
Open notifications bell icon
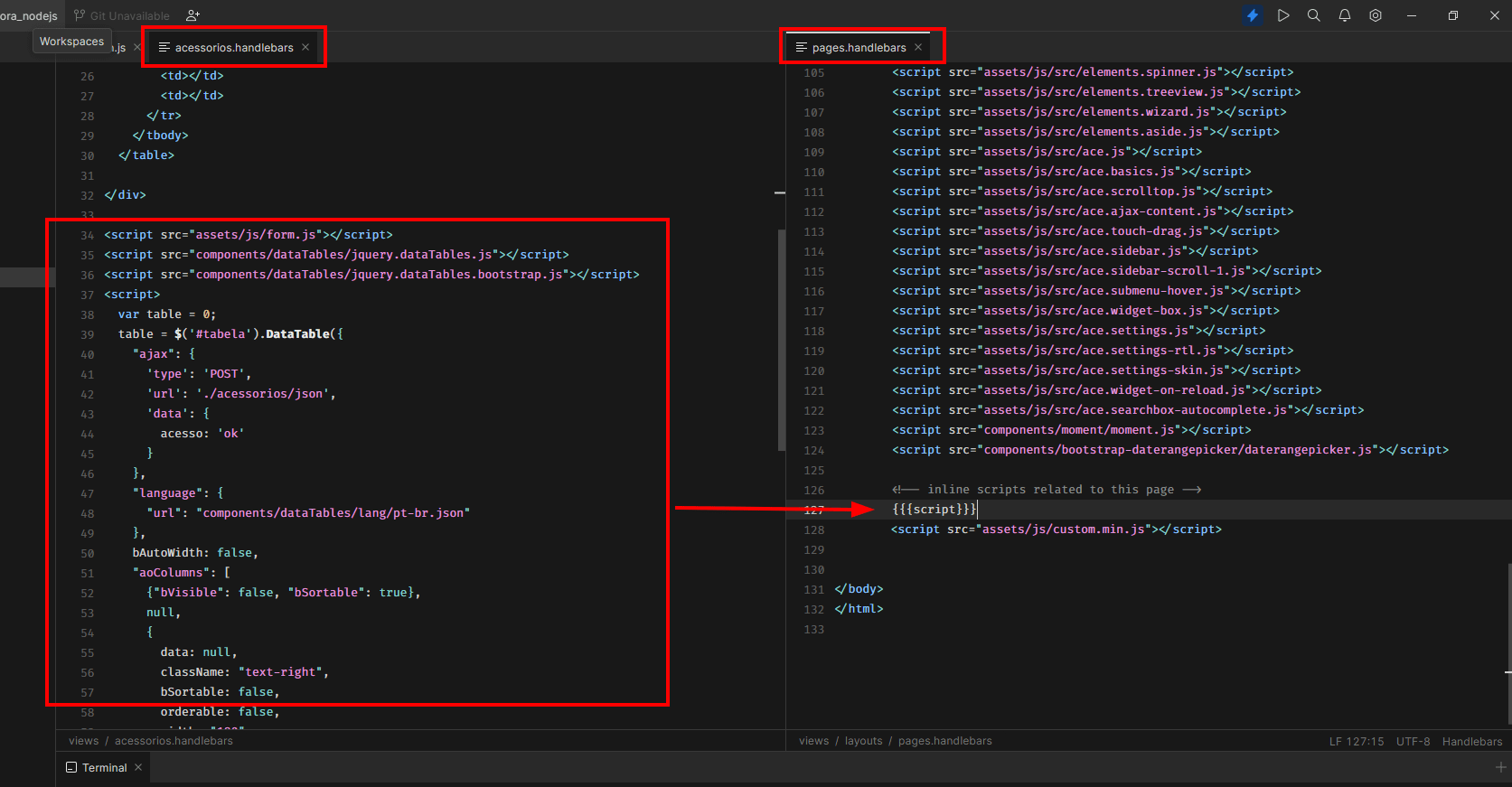tap(1345, 15)
